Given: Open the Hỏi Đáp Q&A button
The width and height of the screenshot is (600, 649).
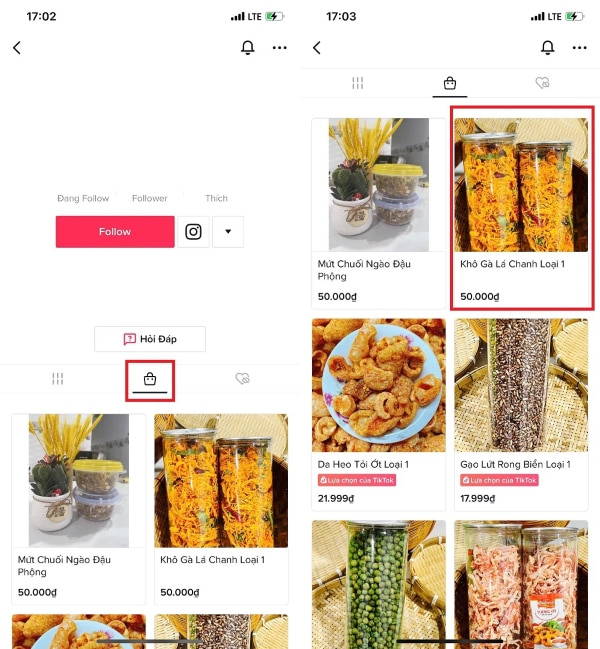Looking at the screenshot, I should point(150,339).
